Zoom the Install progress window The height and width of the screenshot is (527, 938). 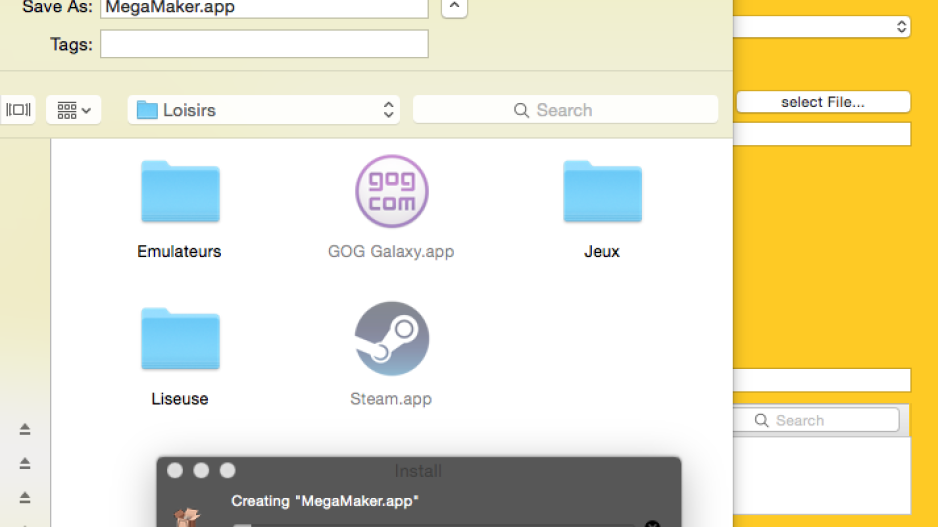(227, 470)
